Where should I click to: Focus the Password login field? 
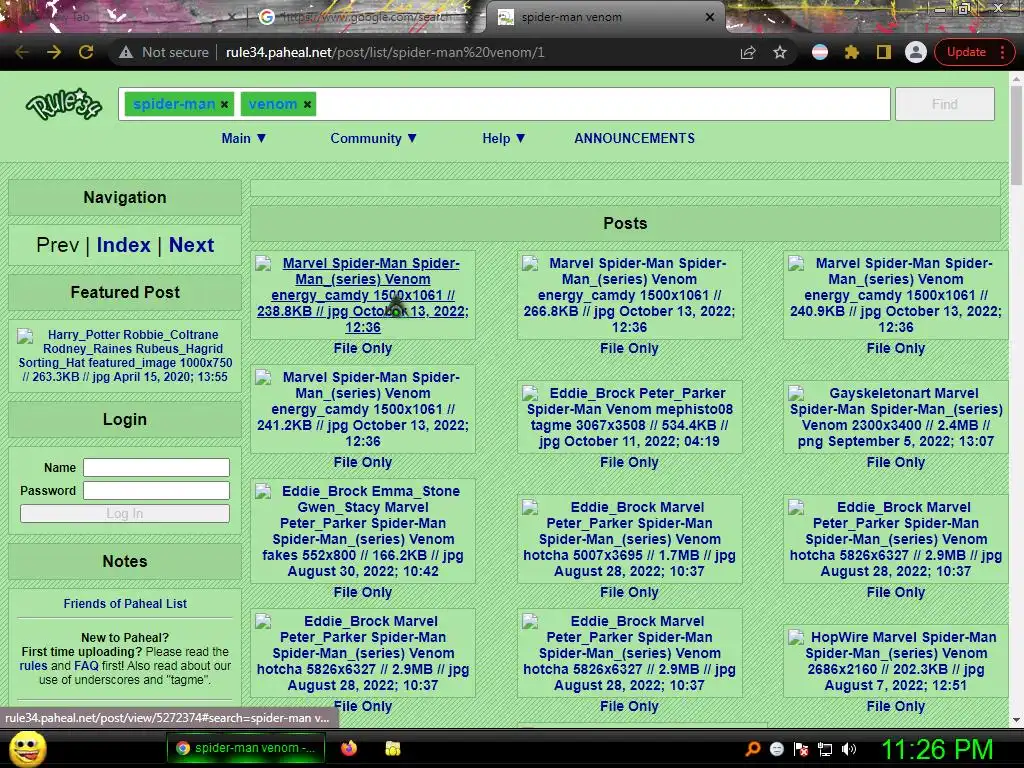(x=156, y=490)
